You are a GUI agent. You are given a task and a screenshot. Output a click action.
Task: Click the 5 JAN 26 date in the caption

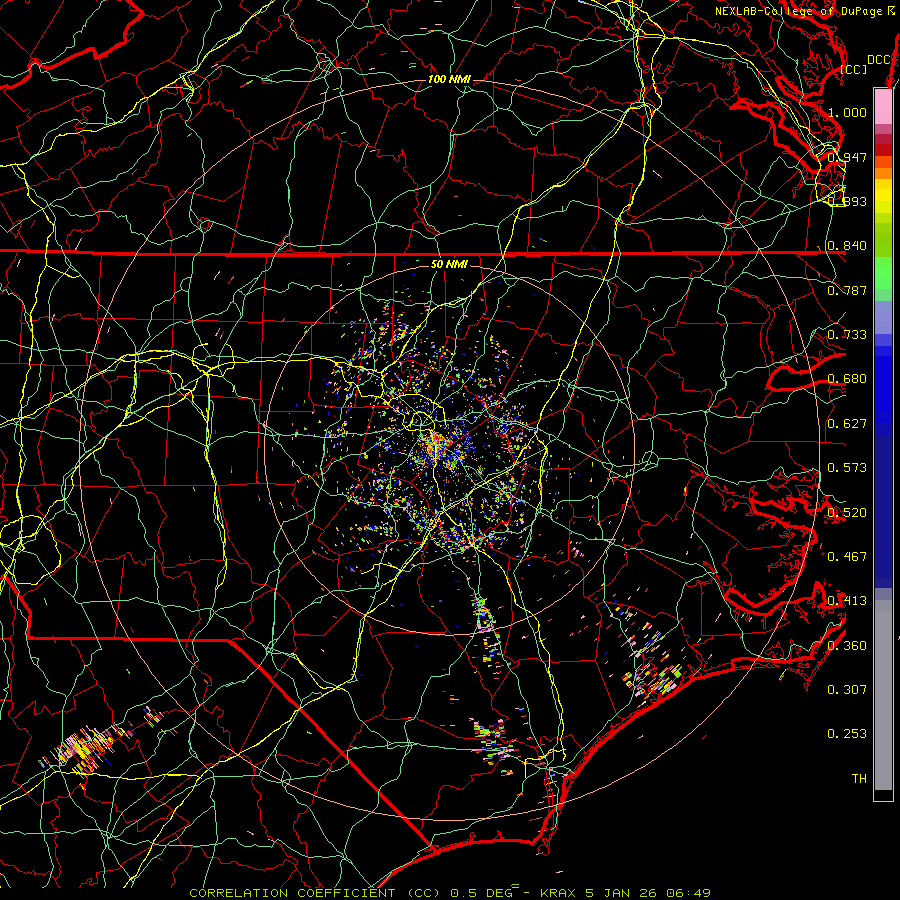pyautogui.click(x=621, y=893)
